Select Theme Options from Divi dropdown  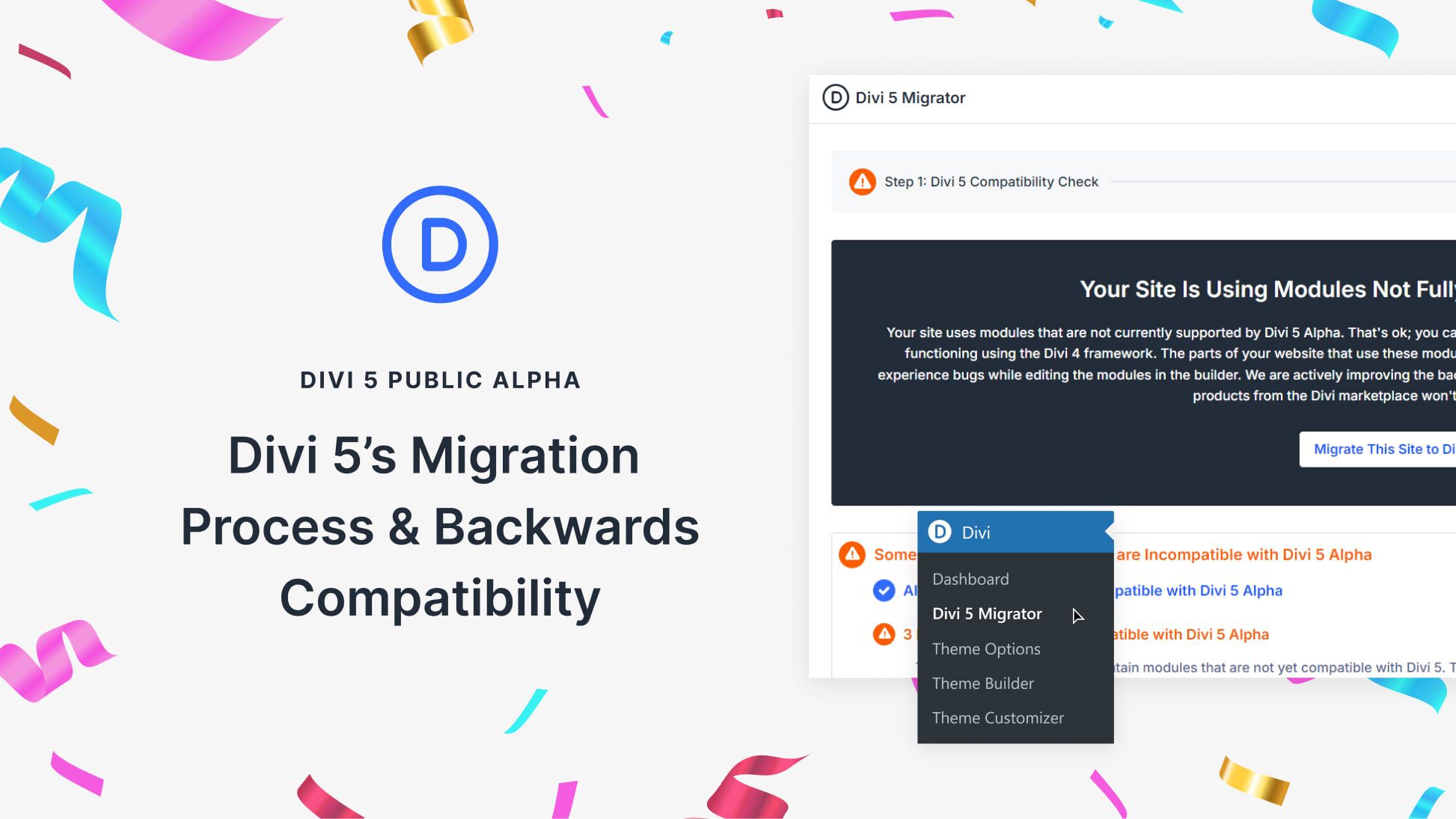pos(986,648)
